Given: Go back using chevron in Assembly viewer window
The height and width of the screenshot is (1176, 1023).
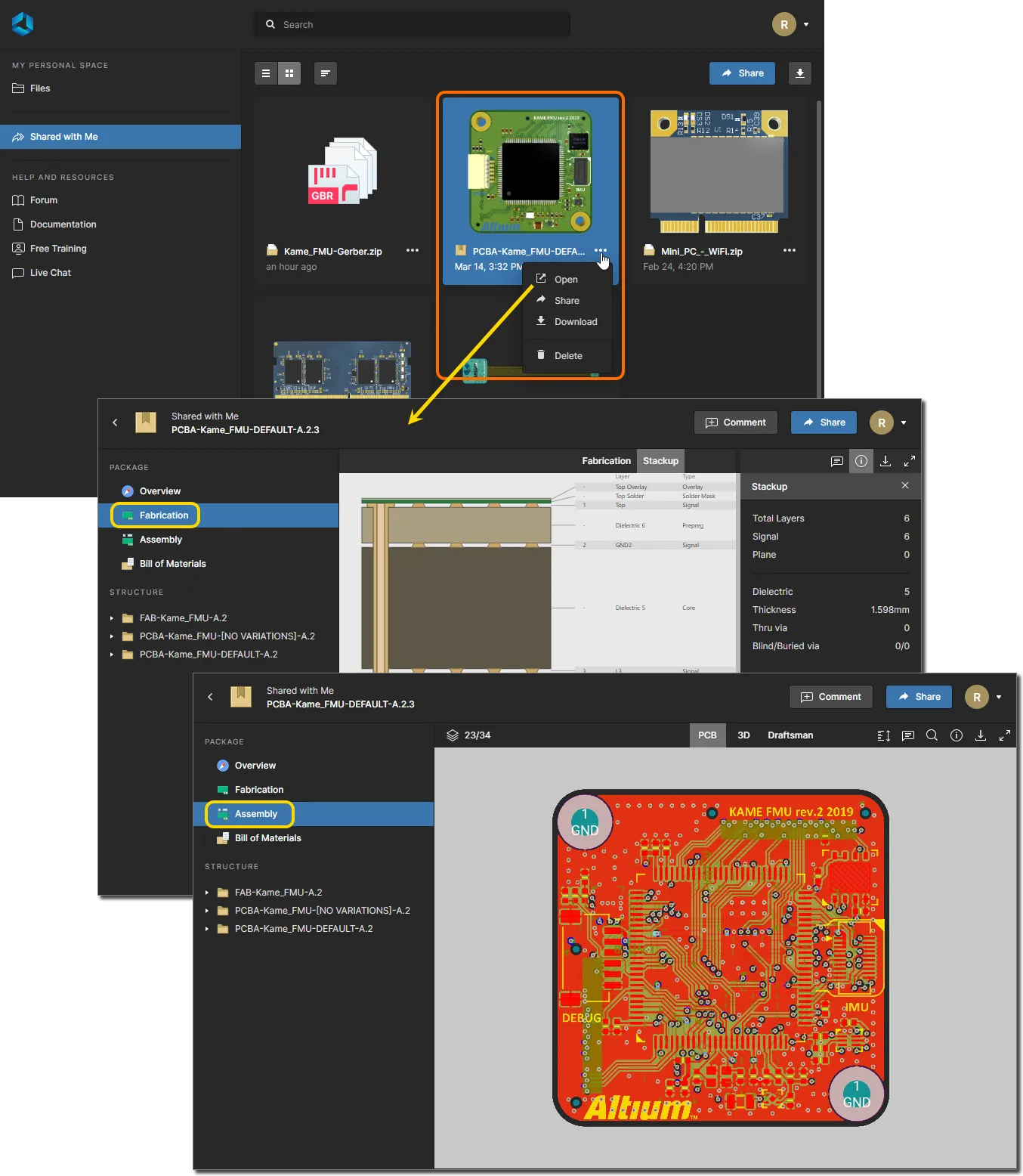Looking at the screenshot, I should tap(210, 697).
